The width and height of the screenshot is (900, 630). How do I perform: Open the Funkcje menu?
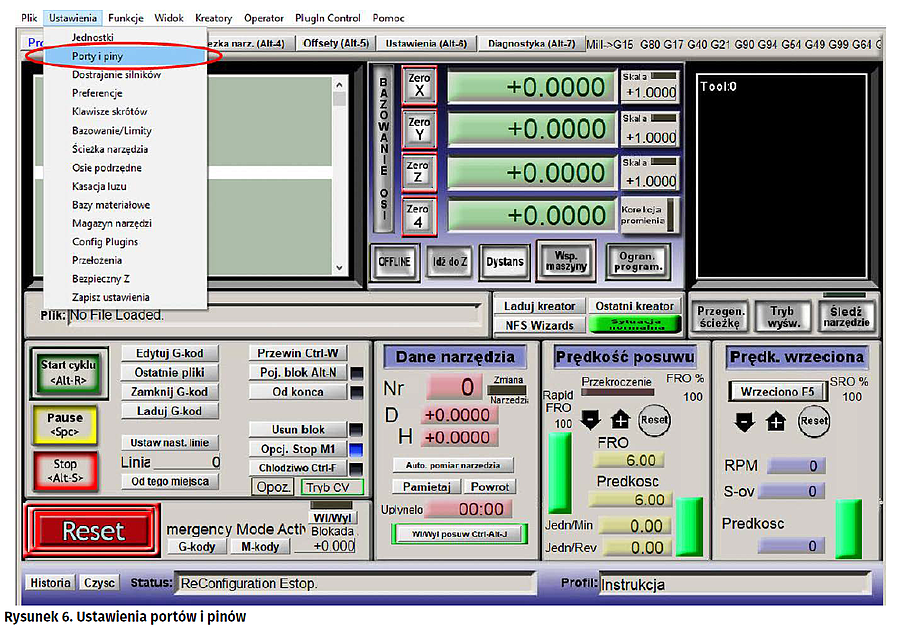pyautogui.click(x=126, y=18)
